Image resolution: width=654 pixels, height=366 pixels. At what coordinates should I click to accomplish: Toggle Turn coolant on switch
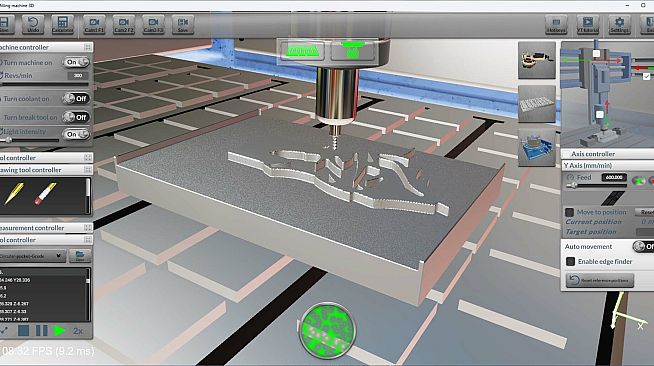76,99
